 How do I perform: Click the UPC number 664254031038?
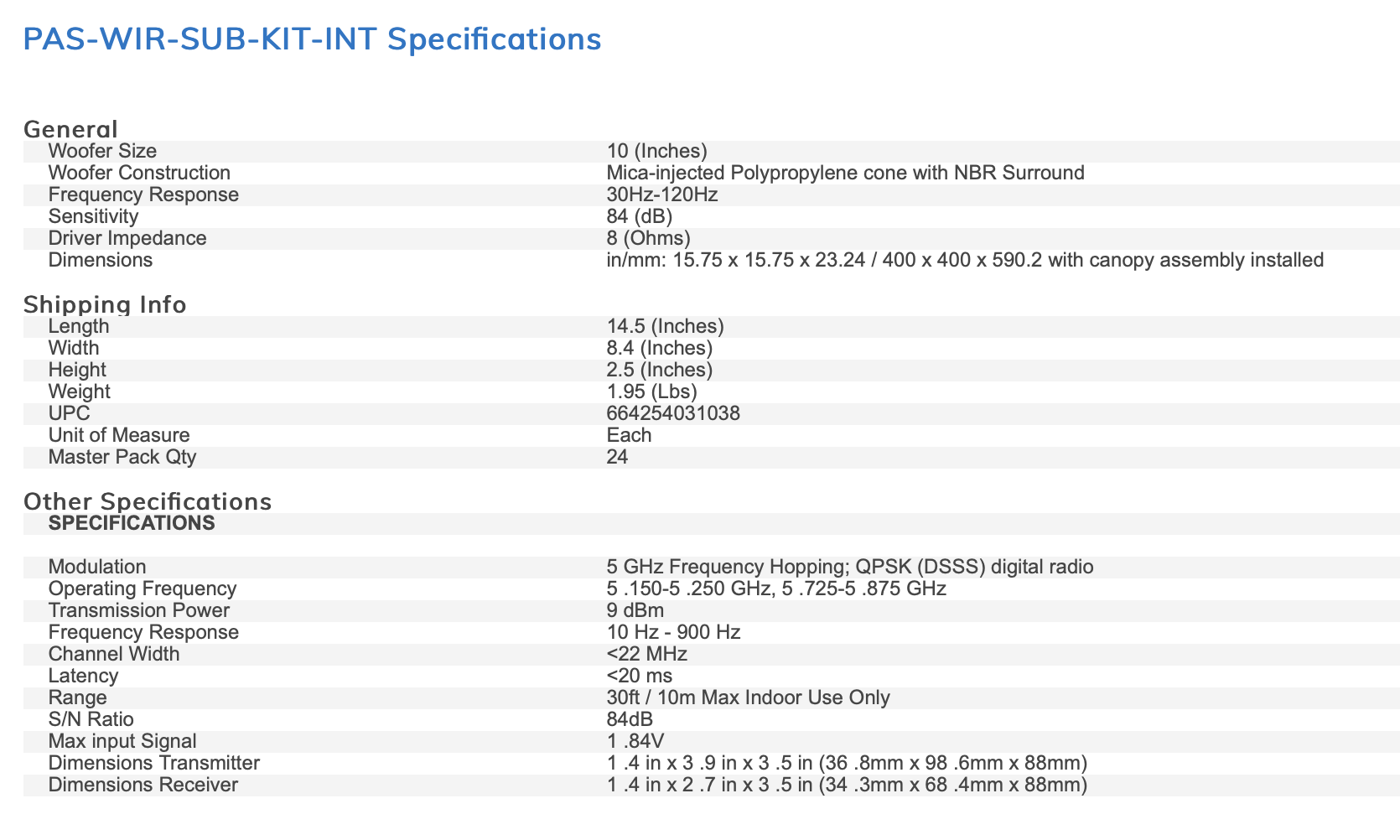point(673,413)
